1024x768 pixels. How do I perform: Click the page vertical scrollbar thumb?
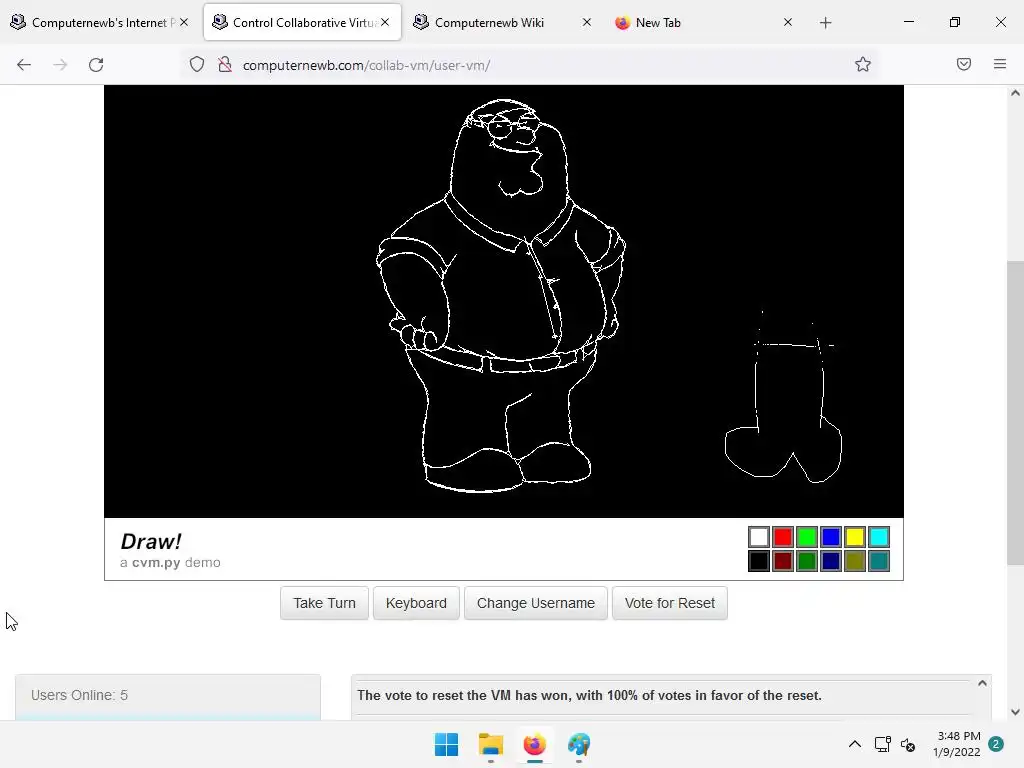coord(1015,413)
